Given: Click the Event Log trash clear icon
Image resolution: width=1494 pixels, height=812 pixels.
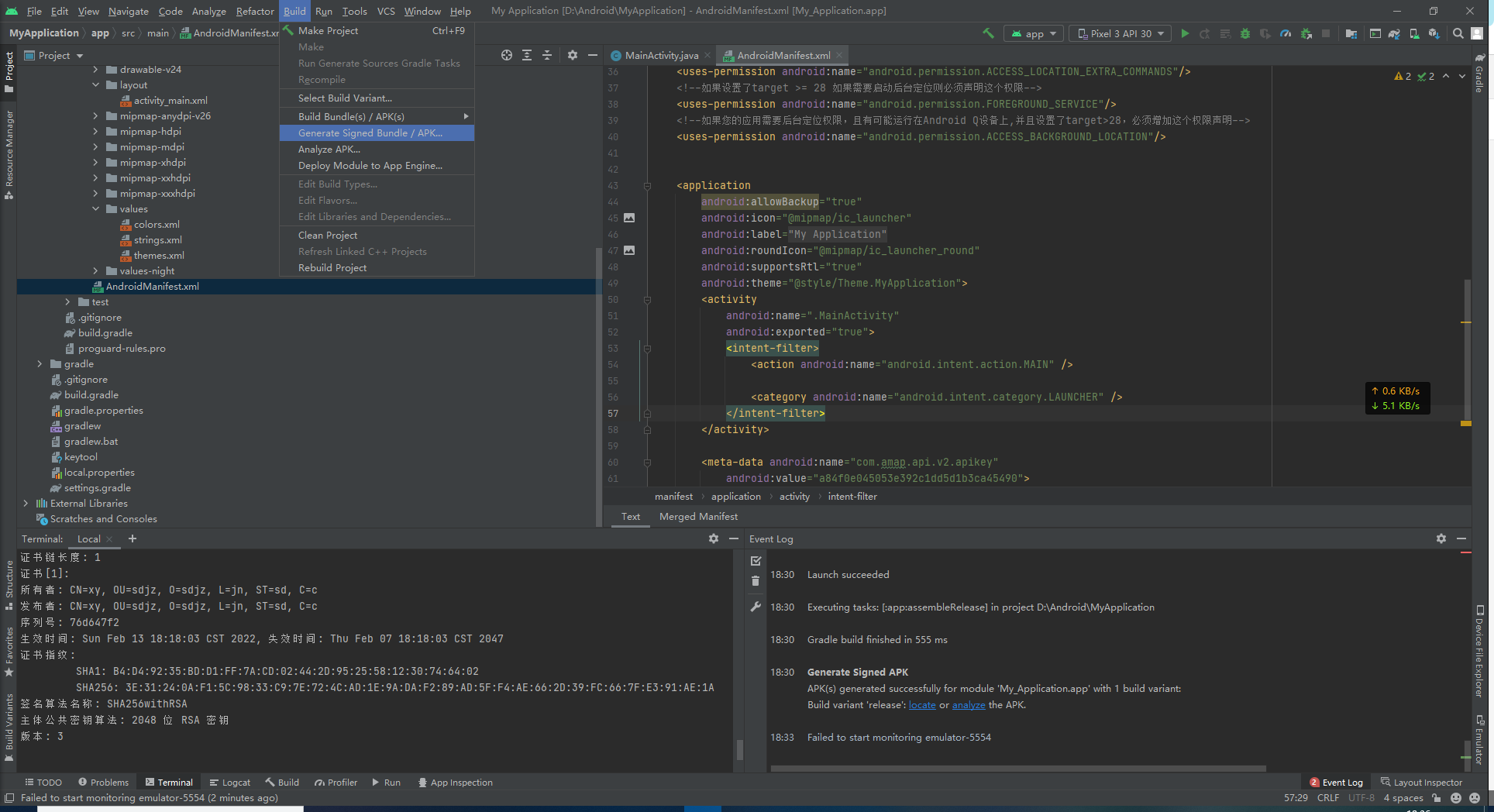Looking at the screenshot, I should pyautogui.click(x=756, y=581).
